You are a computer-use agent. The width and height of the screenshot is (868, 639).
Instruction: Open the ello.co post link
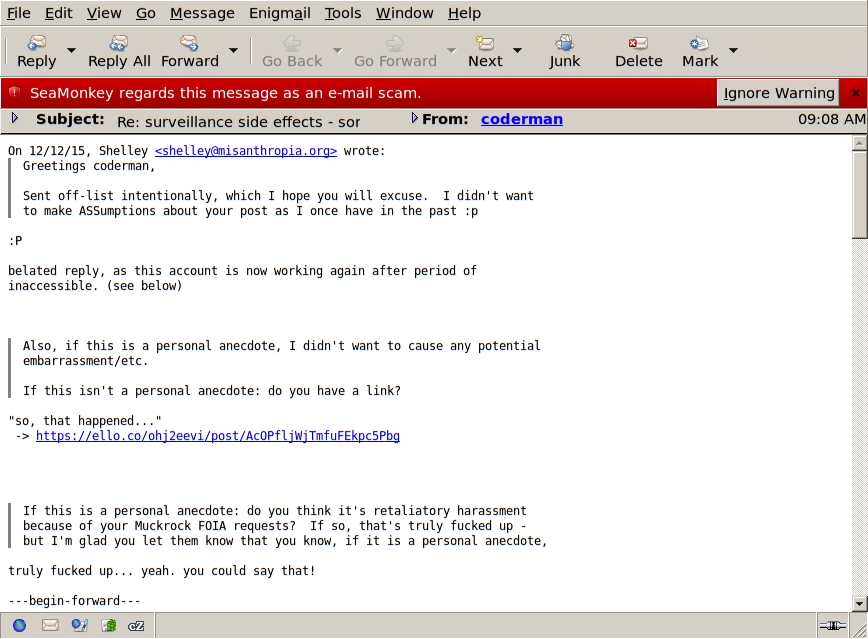click(217, 436)
